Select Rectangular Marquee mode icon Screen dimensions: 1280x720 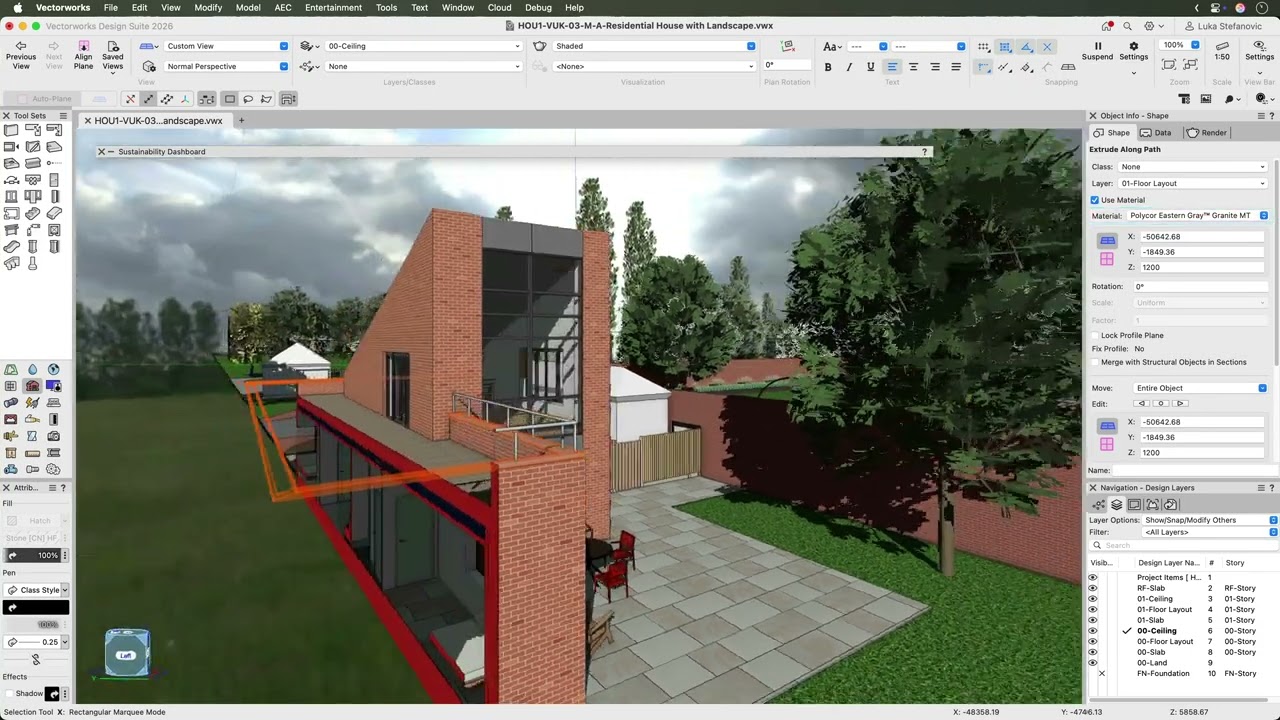coord(229,99)
